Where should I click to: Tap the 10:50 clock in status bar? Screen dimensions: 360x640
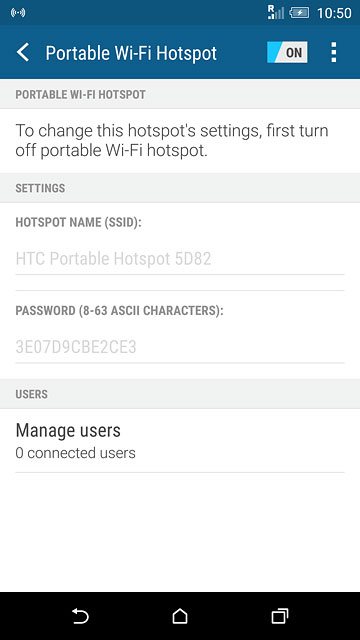click(334, 13)
